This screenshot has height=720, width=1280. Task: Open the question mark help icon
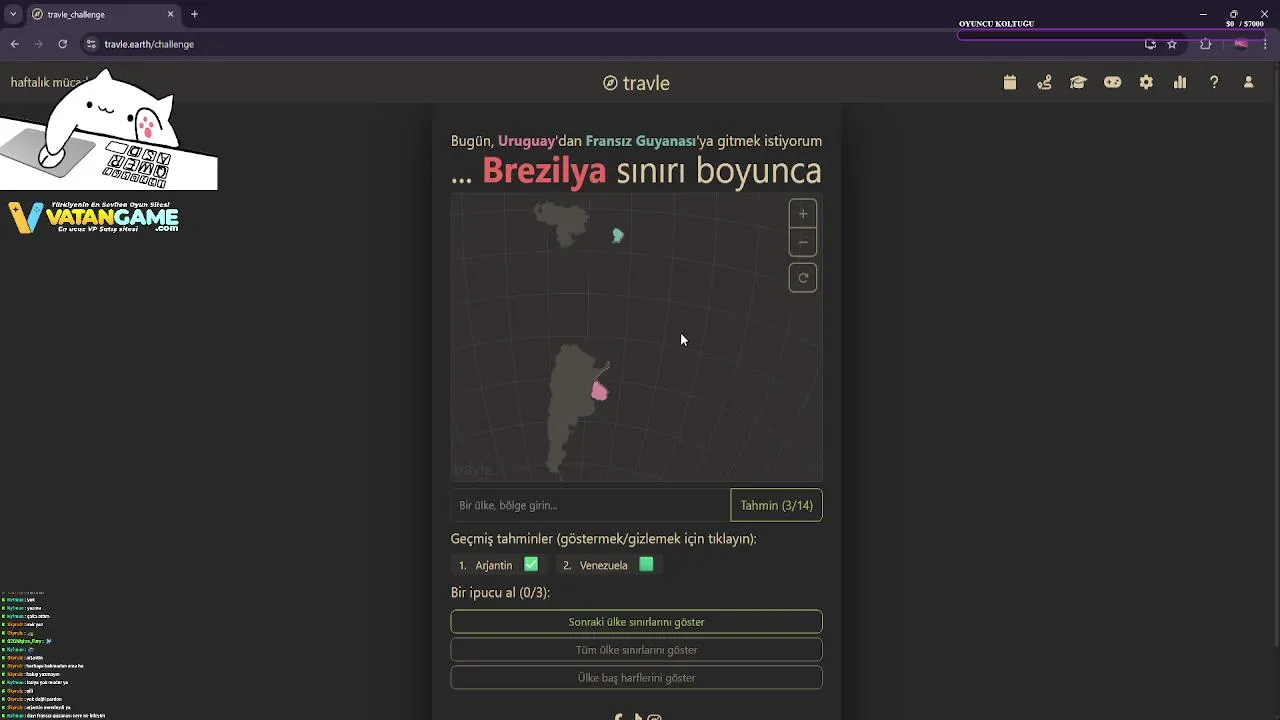1214,83
